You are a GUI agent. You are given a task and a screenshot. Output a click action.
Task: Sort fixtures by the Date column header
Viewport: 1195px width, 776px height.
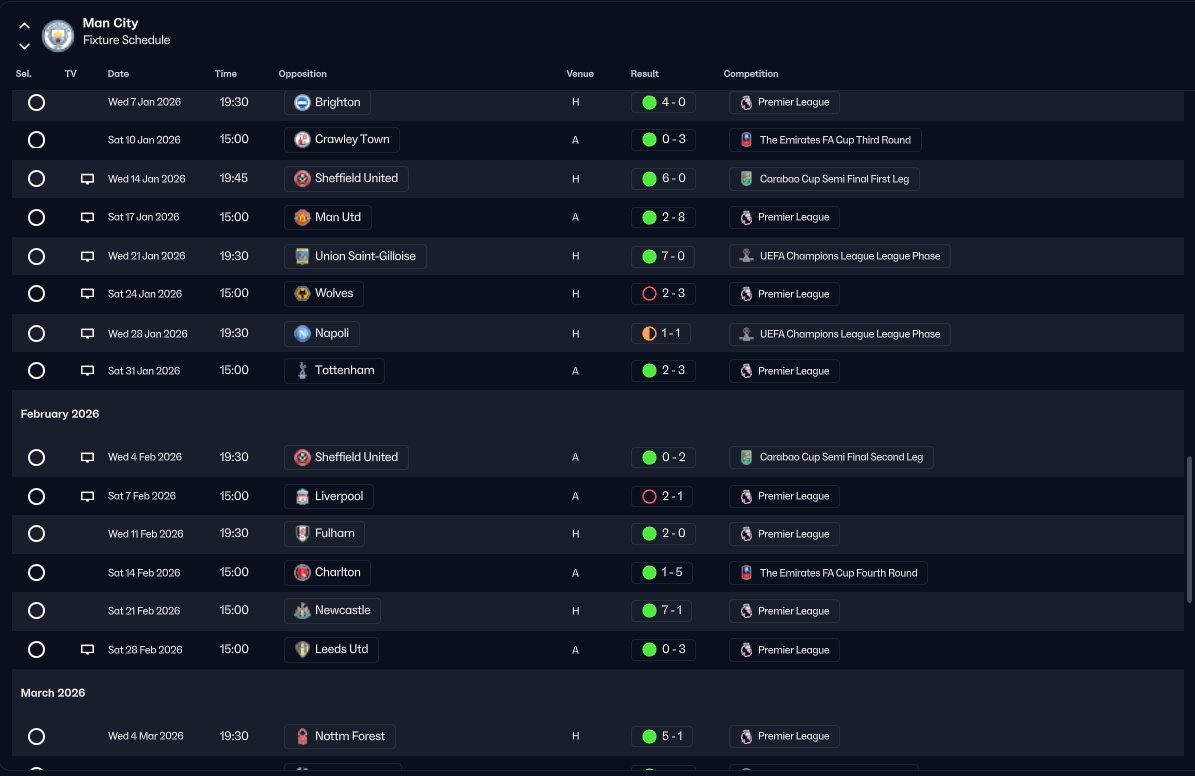(118, 74)
